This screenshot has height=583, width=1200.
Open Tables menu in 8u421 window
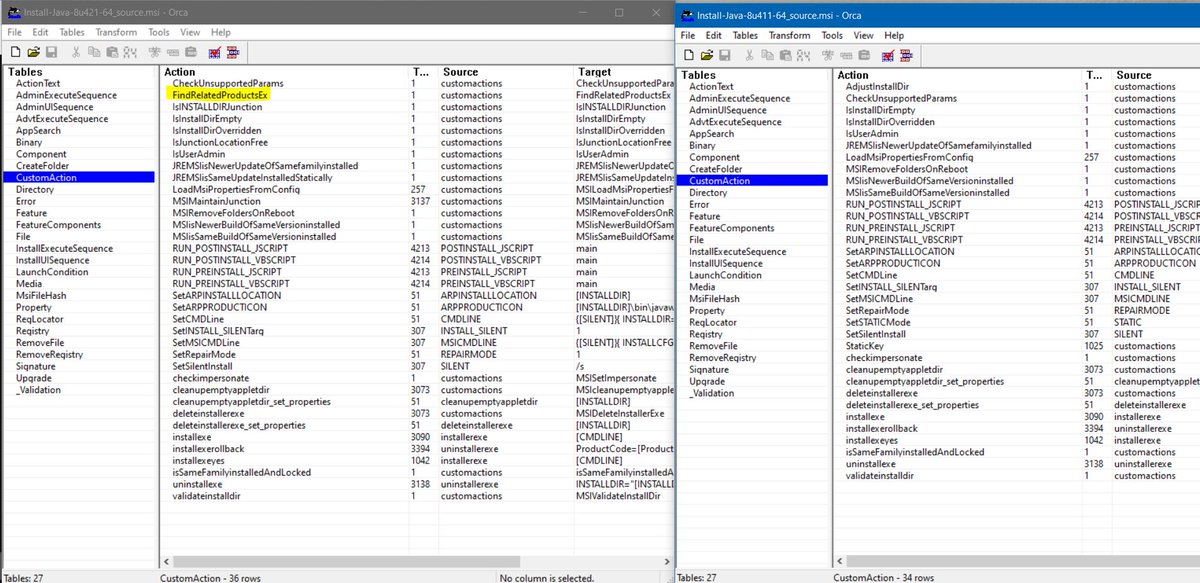coord(72,32)
